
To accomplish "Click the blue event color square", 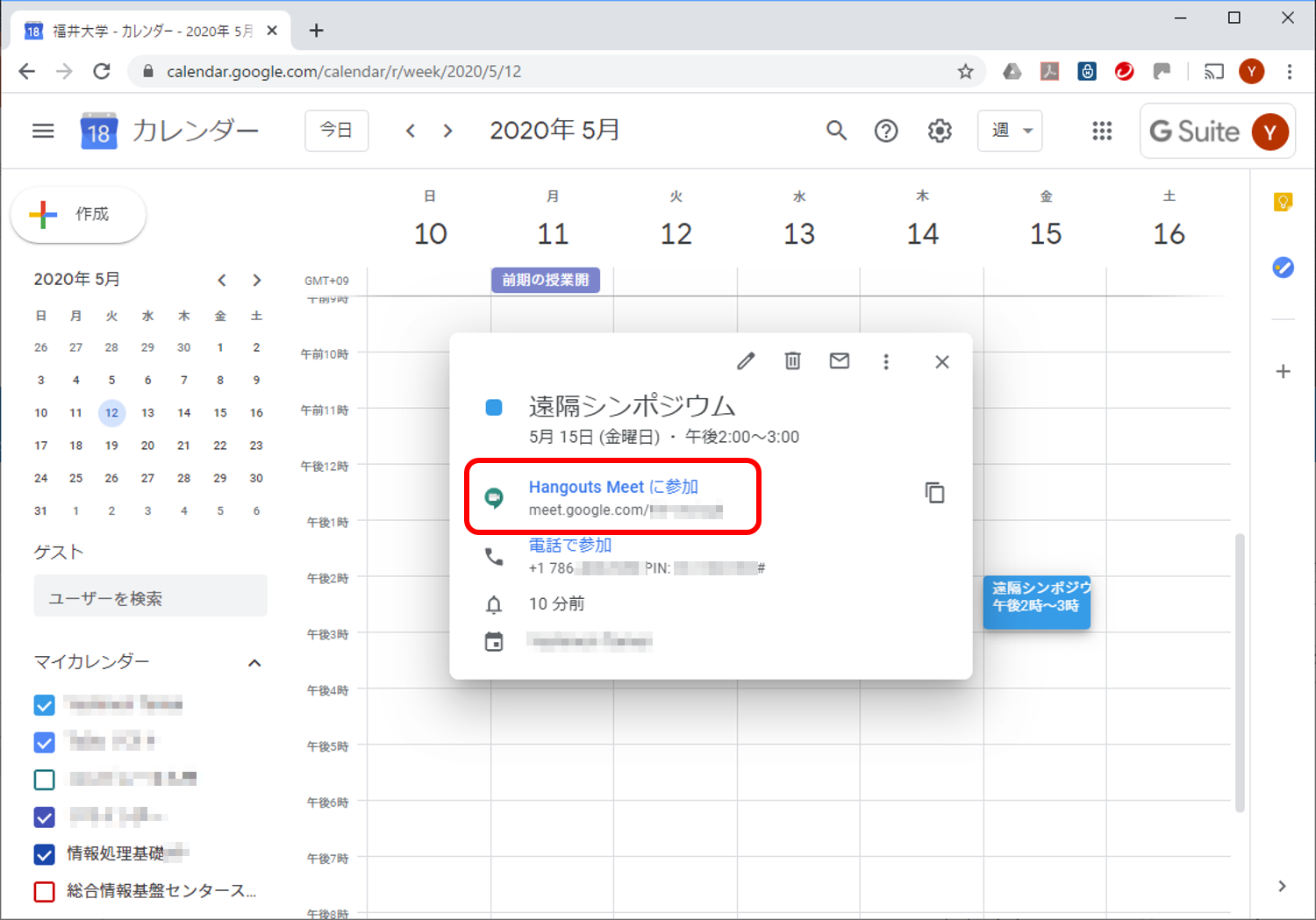I will click(494, 407).
